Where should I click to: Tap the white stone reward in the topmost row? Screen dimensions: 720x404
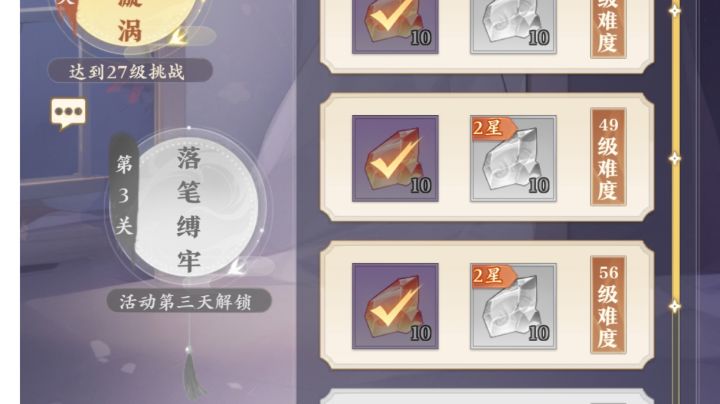[x=513, y=26]
